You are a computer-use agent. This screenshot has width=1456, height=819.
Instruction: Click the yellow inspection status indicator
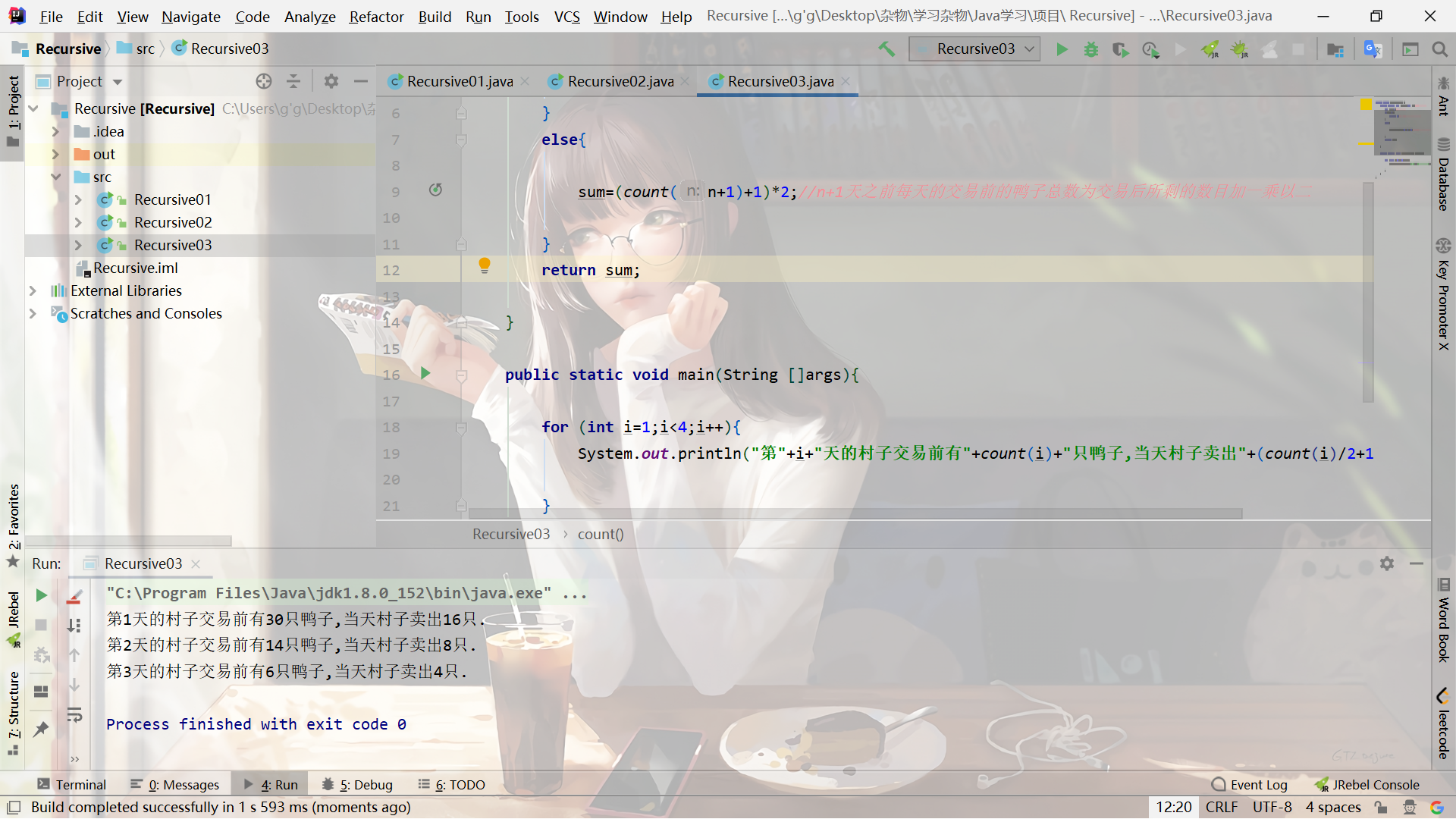coord(1367,105)
